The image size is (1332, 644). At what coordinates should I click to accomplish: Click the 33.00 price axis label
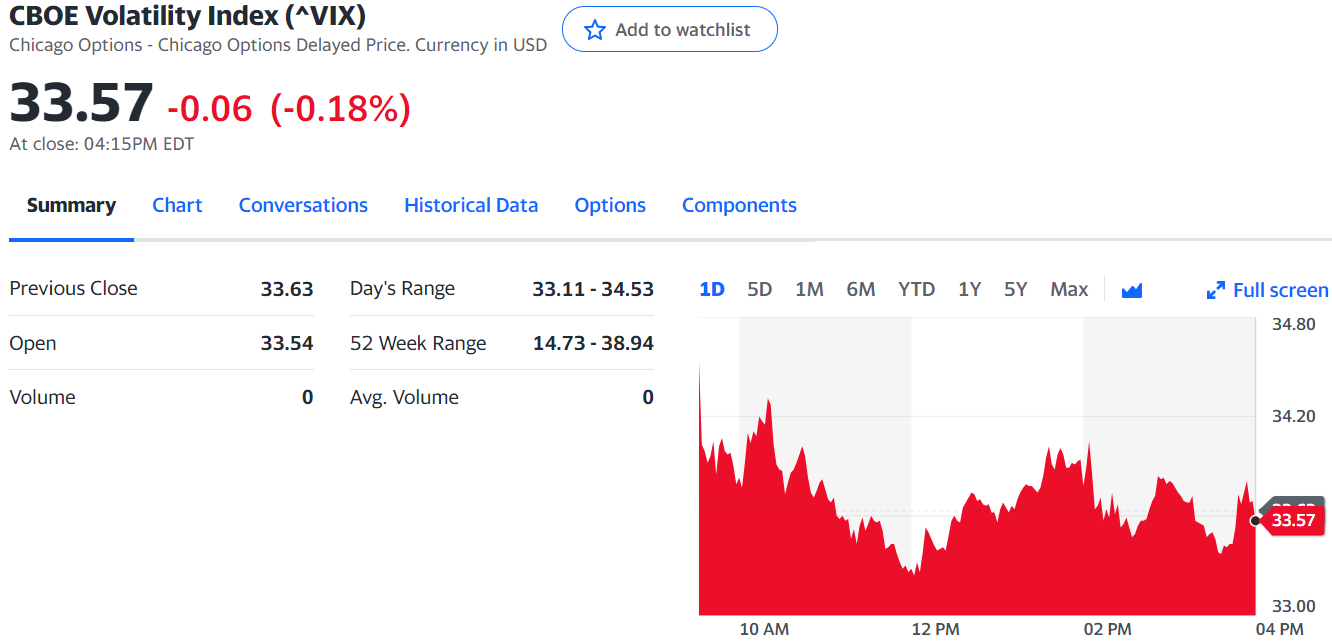tap(1294, 606)
